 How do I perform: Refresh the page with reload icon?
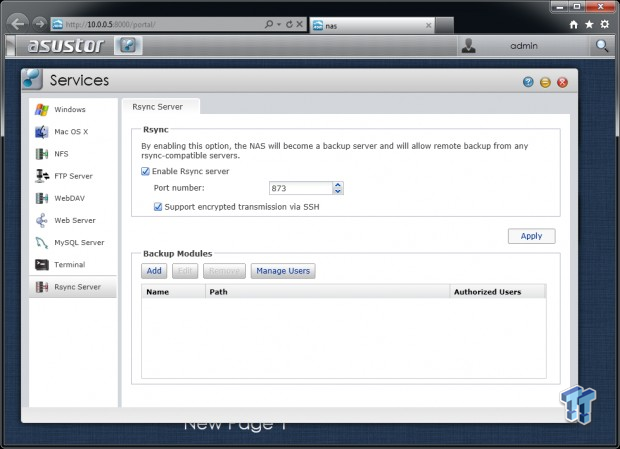click(x=289, y=25)
